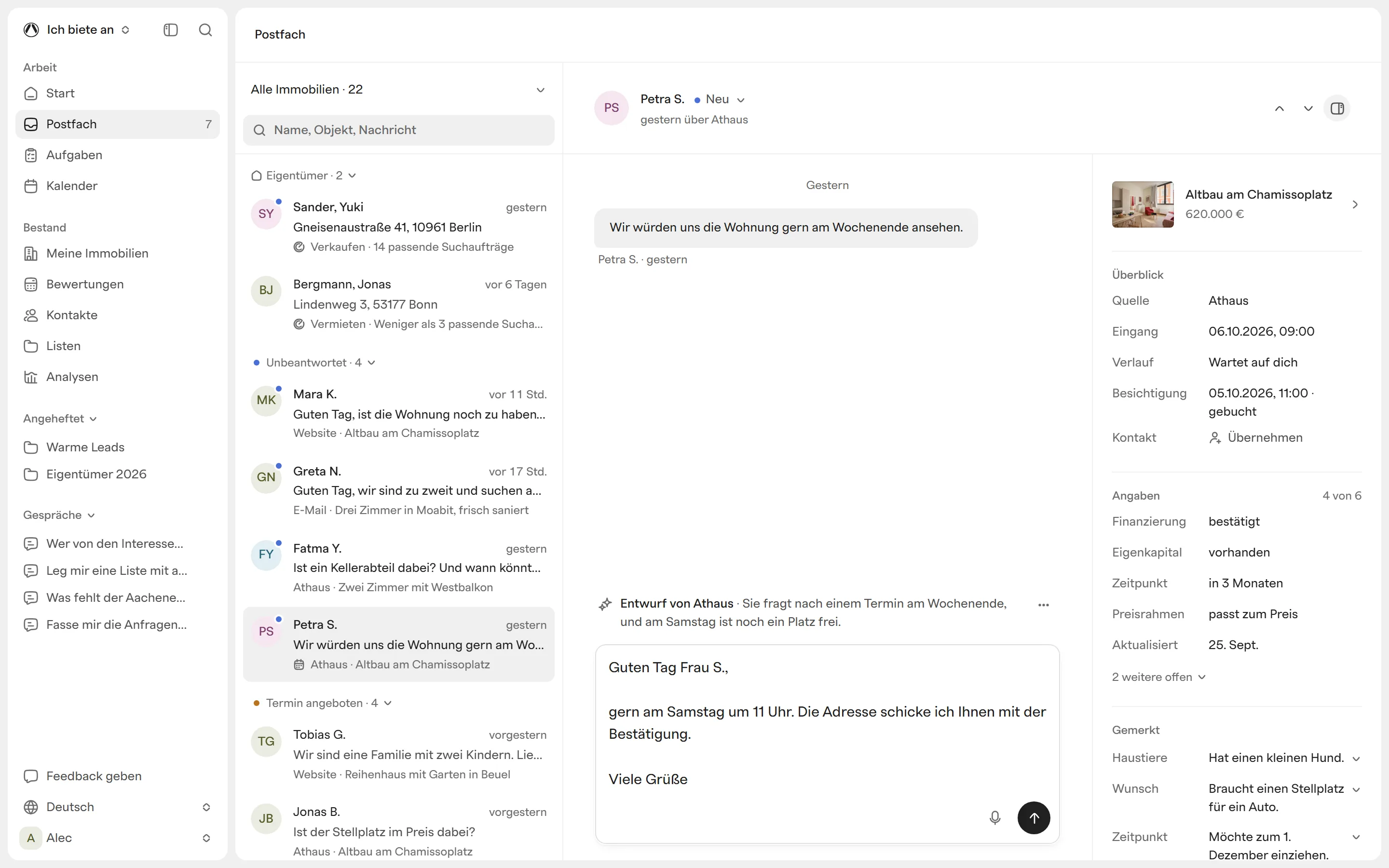Image resolution: width=1389 pixels, height=868 pixels.
Task: Click Petra S. PS avatar in header
Action: point(611,108)
